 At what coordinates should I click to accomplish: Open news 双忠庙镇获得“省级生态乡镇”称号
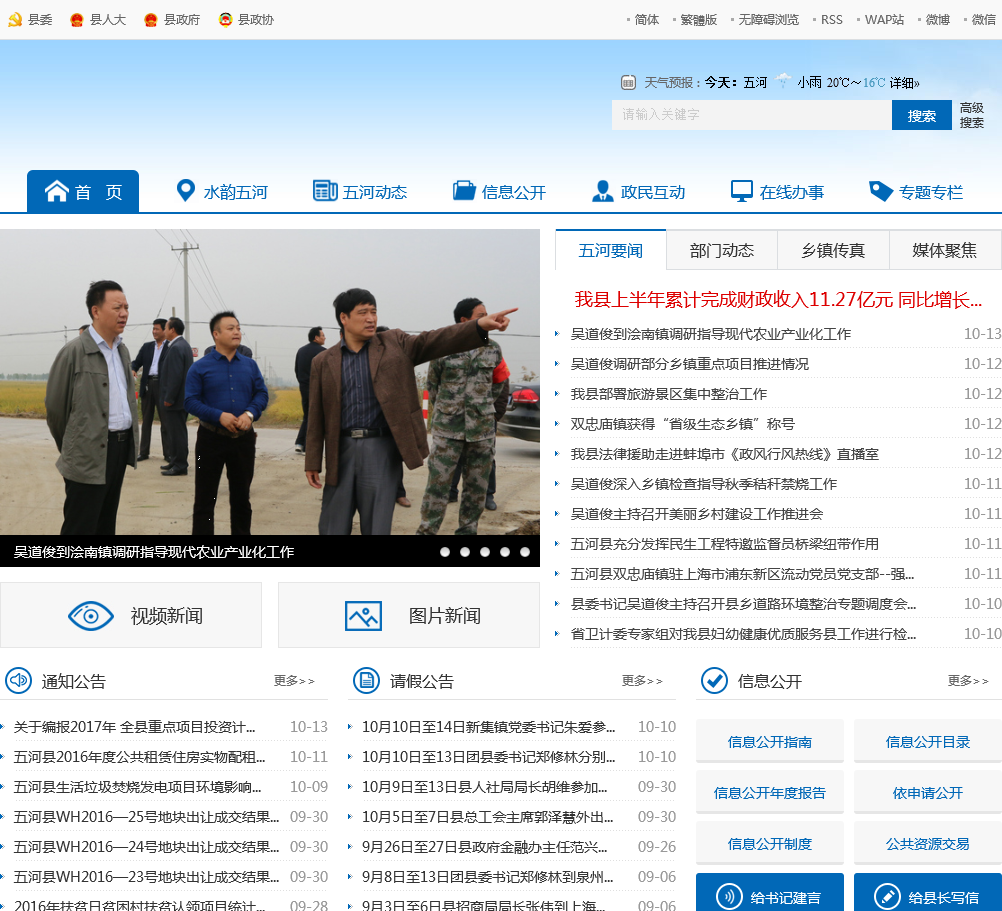tap(682, 424)
